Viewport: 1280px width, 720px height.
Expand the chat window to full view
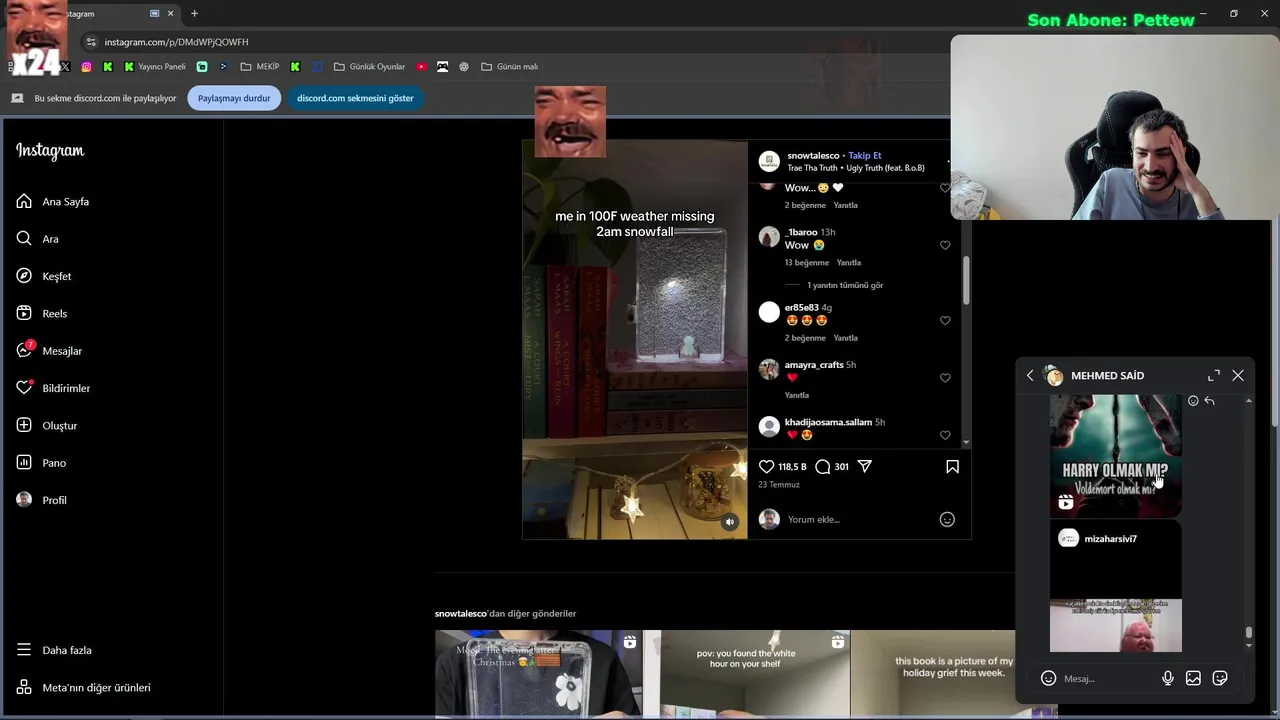(x=1214, y=376)
